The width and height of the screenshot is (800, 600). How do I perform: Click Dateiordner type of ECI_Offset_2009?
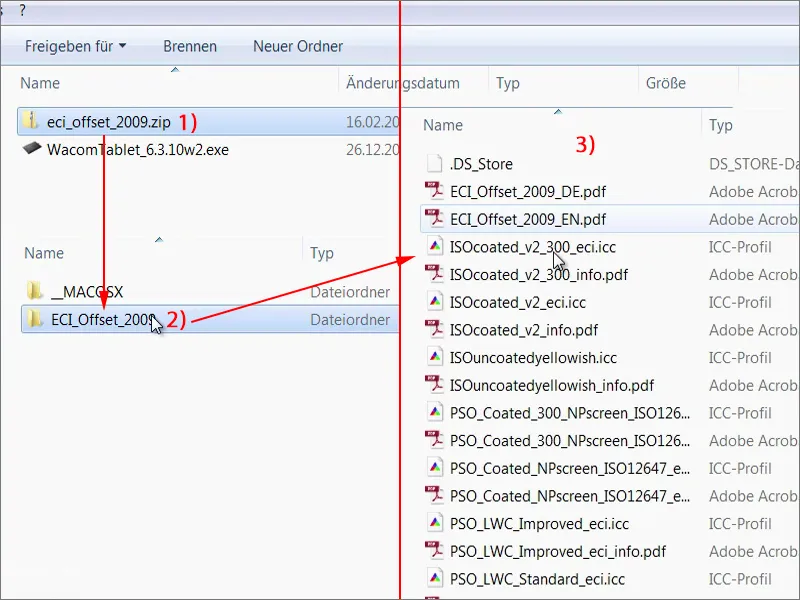pyautogui.click(x=350, y=320)
